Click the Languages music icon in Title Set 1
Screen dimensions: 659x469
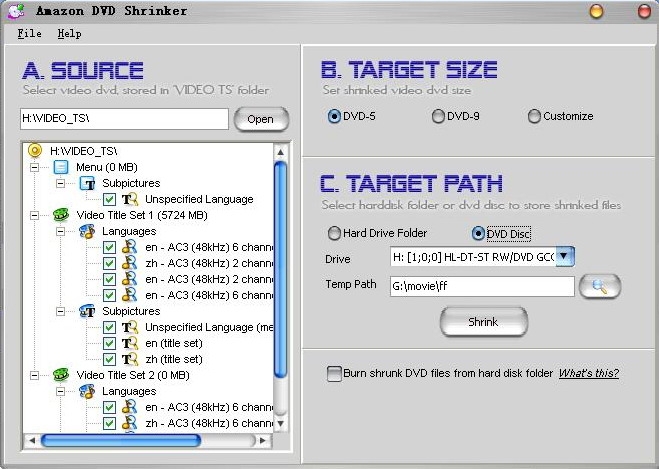[x=87, y=231]
